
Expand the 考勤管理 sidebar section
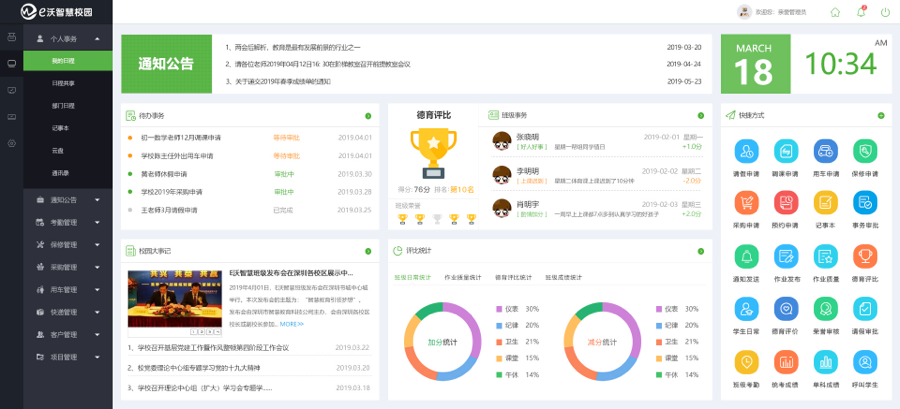[64, 222]
